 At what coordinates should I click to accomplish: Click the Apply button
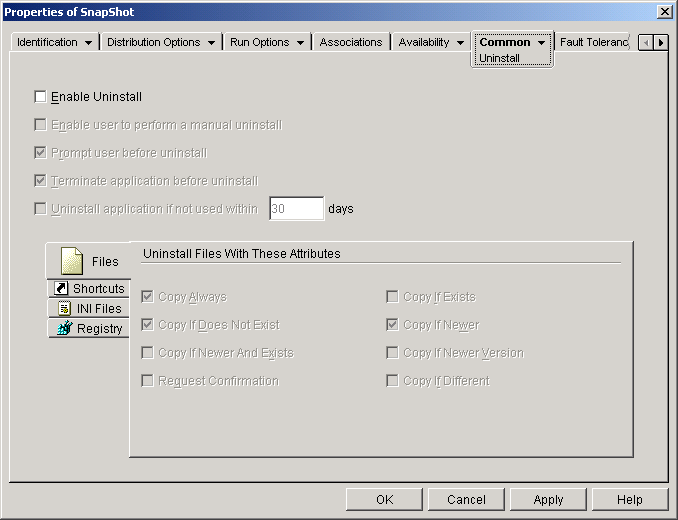(548, 500)
